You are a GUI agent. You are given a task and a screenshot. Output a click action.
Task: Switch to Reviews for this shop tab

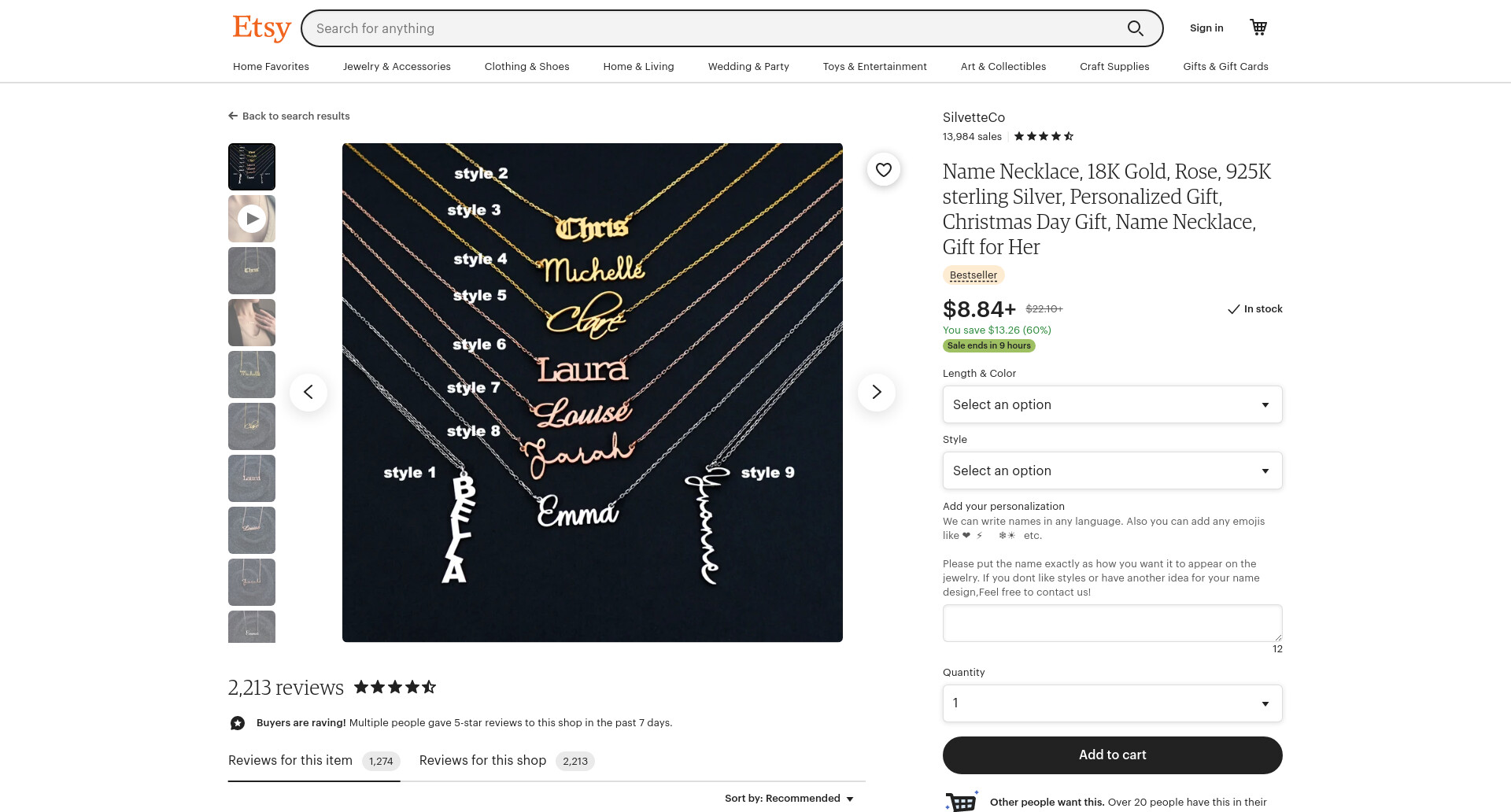pos(506,761)
